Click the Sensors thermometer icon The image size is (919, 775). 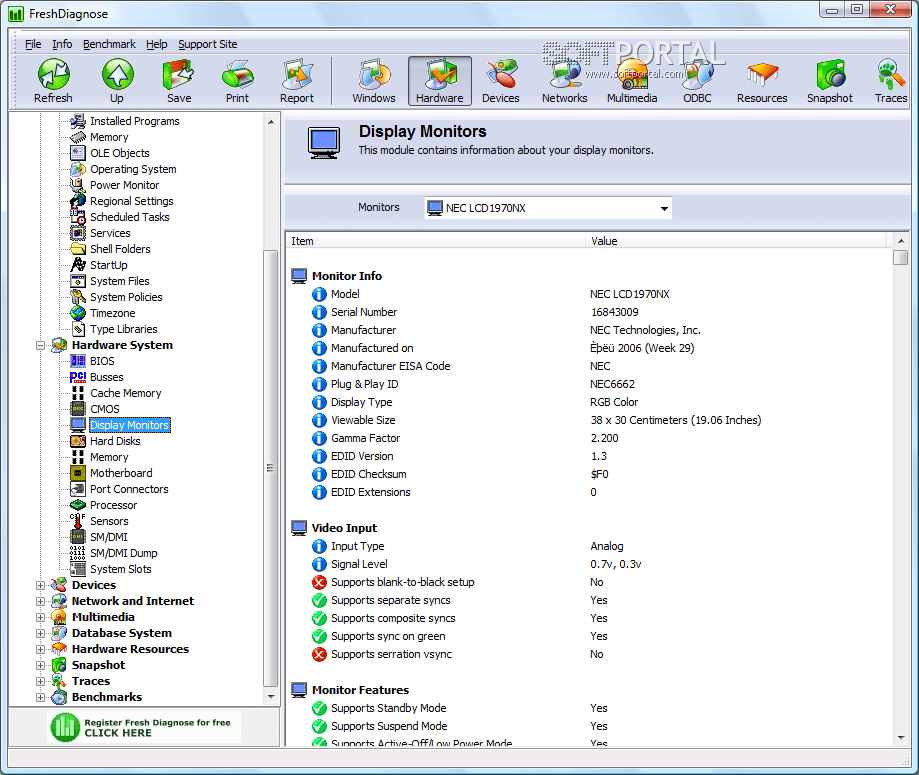[78, 521]
